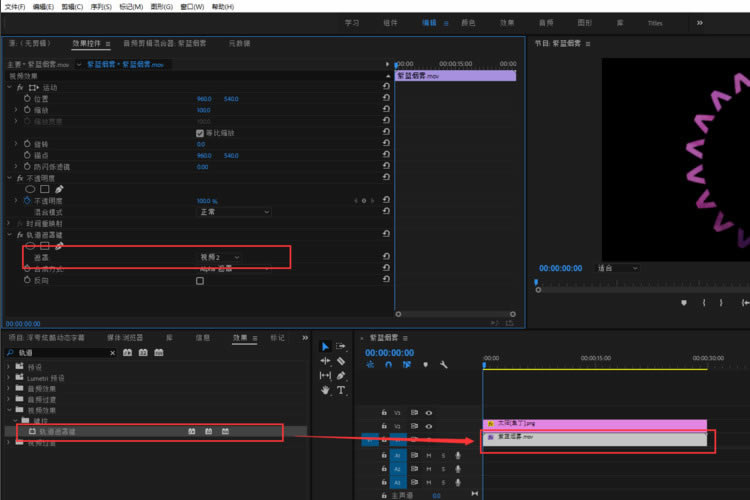The width and height of the screenshot is (750, 500).
Task: Toggle V3 track eye visibility
Action: tap(429, 412)
